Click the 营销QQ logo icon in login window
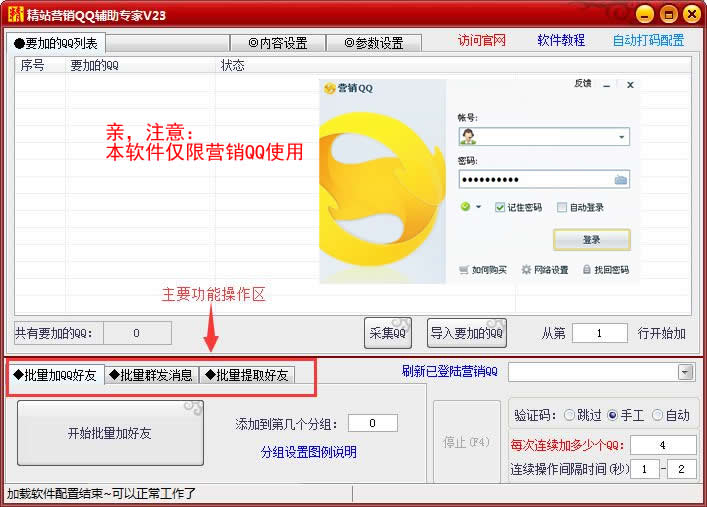This screenshot has width=707, height=507. pyautogui.click(x=330, y=88)
